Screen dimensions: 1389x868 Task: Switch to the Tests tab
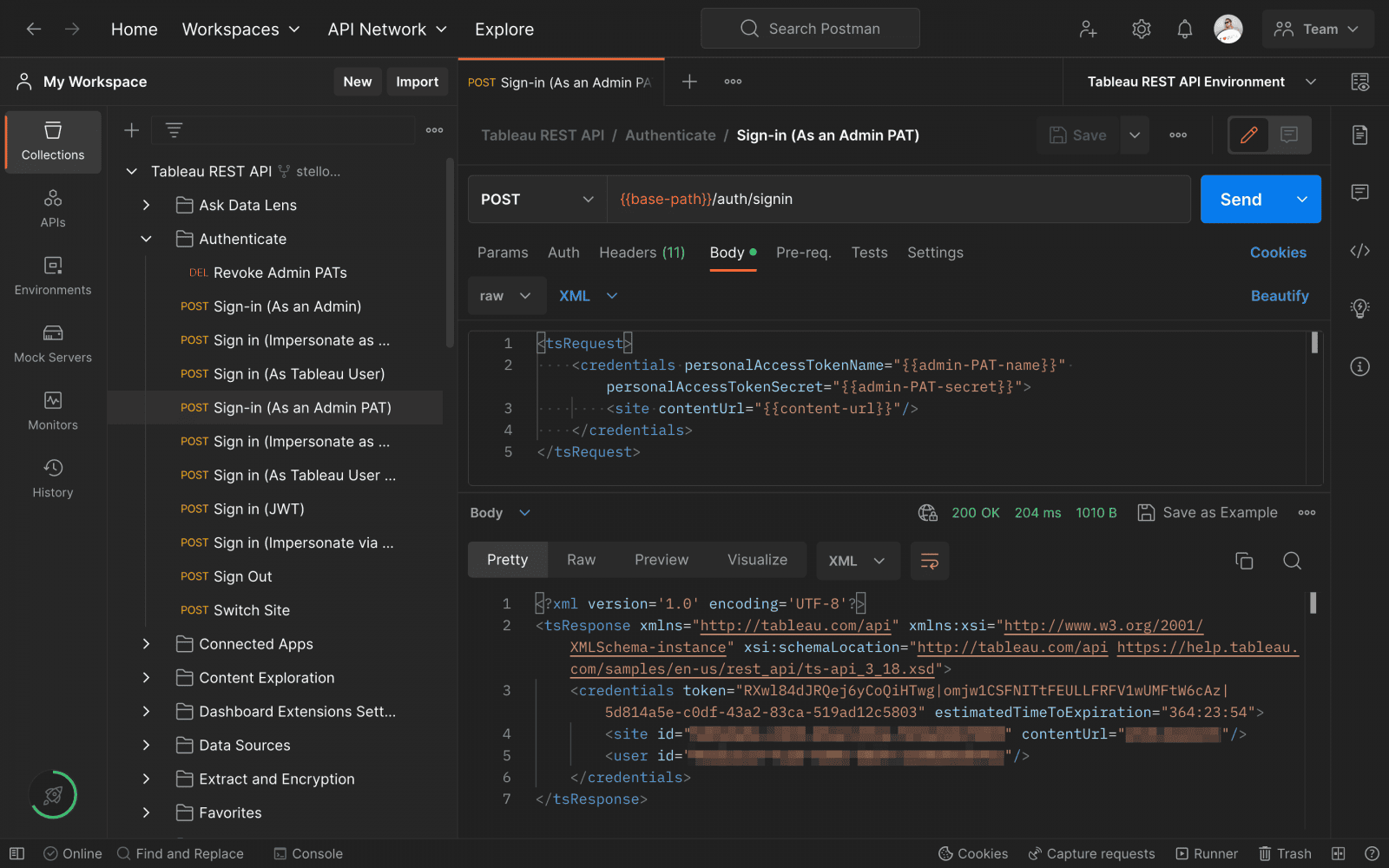pos(870,253)
